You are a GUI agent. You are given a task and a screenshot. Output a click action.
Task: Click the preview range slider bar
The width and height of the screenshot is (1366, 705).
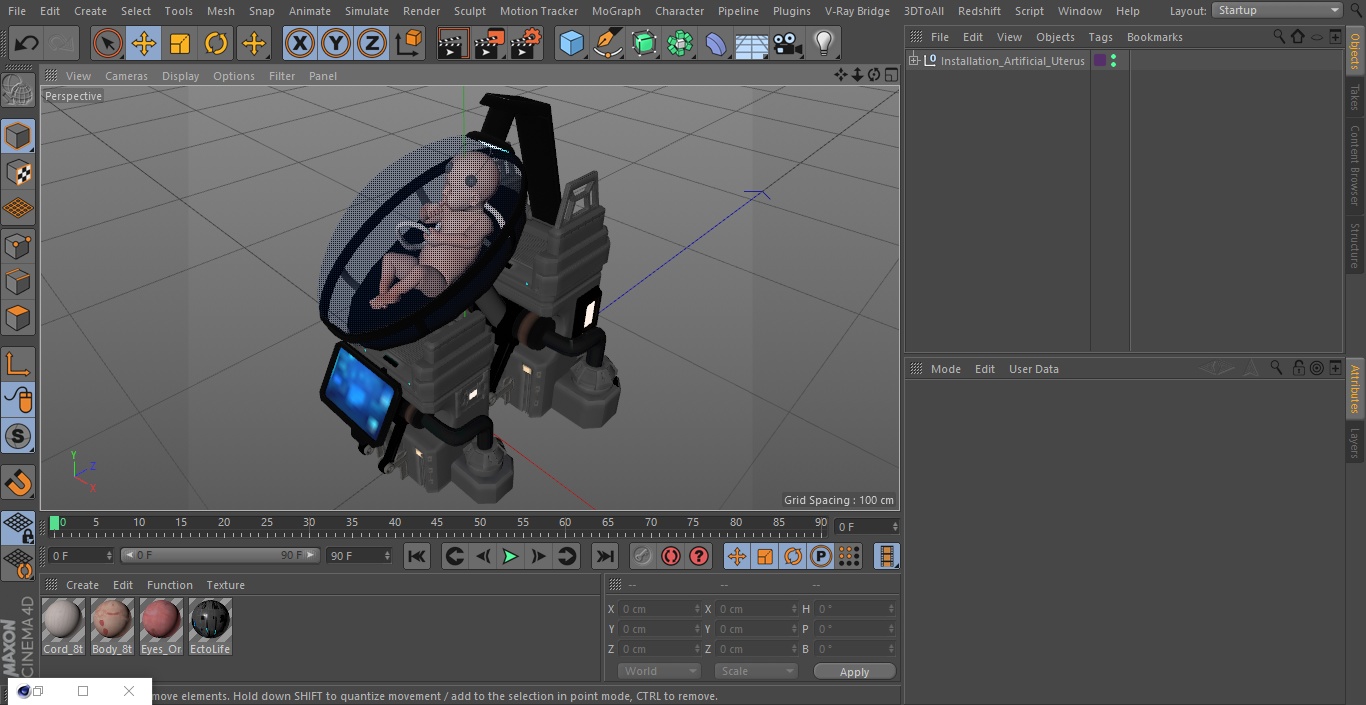pyautogui.click(x=220, y=555)
